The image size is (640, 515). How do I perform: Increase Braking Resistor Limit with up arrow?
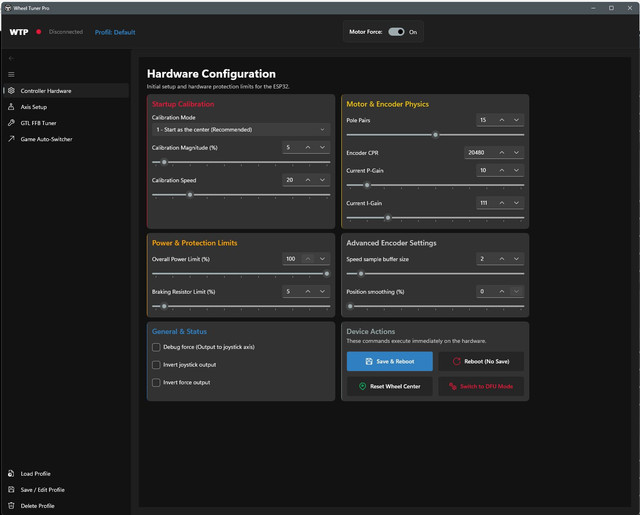pyautogui.click(x=308, y=291)
